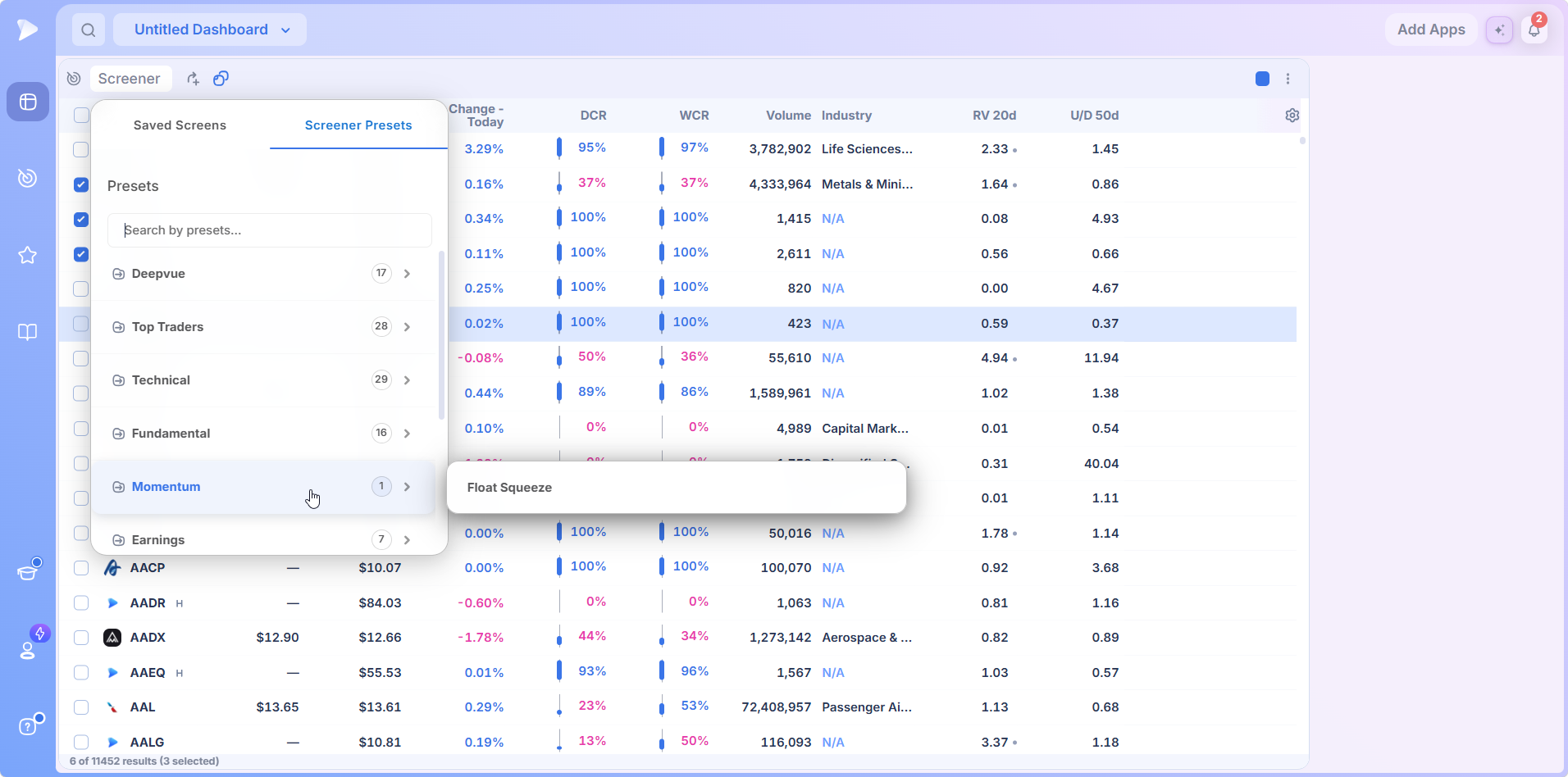Open the Momentum preset category
This screenshot has height=777, width=1568.
(x=263, y=487)
